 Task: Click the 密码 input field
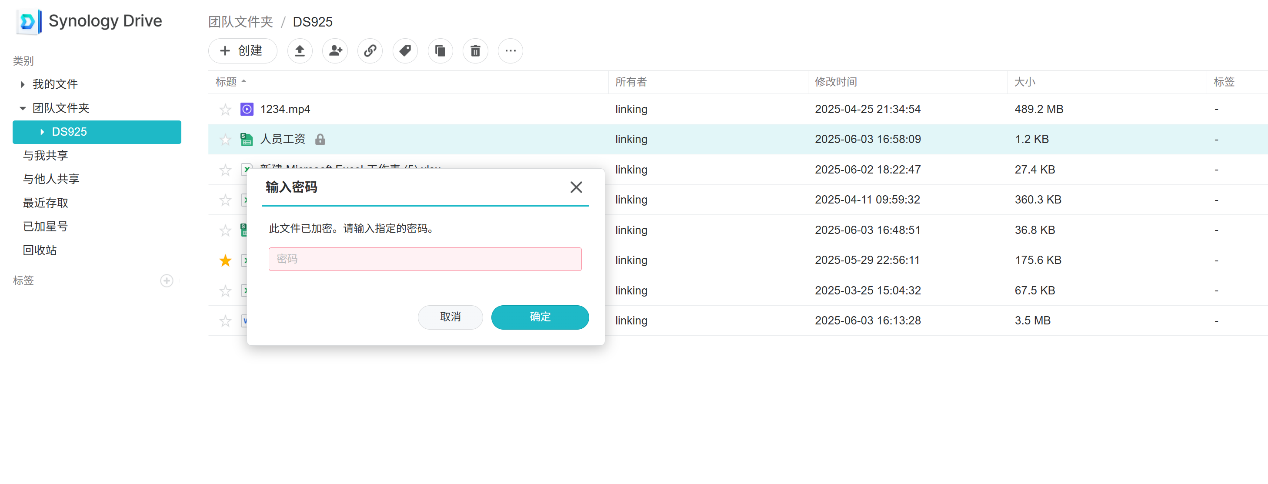(425, 259)
